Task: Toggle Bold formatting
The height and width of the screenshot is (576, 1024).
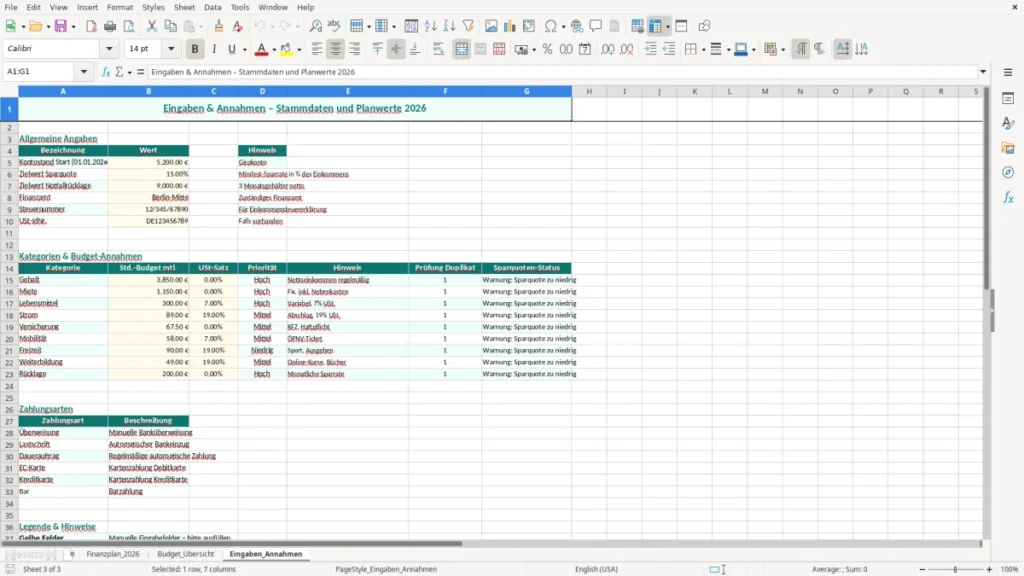Action: pyautogui.click(x=195, y=49)
